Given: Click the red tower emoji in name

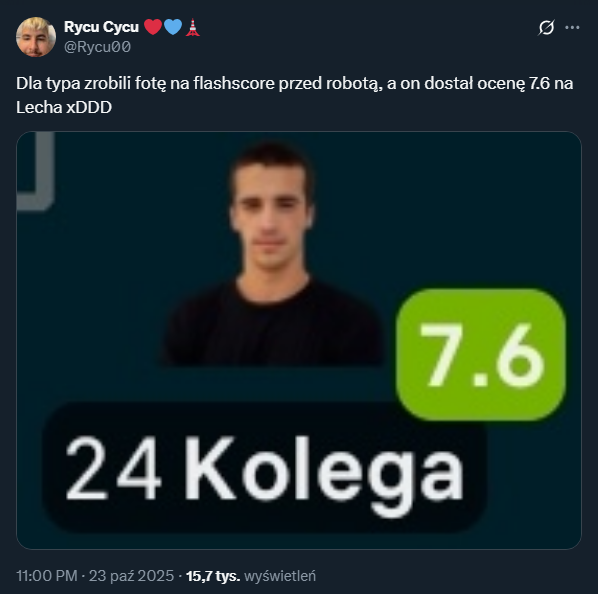Looking at the screenshot, I should click(x=193, y=27).
